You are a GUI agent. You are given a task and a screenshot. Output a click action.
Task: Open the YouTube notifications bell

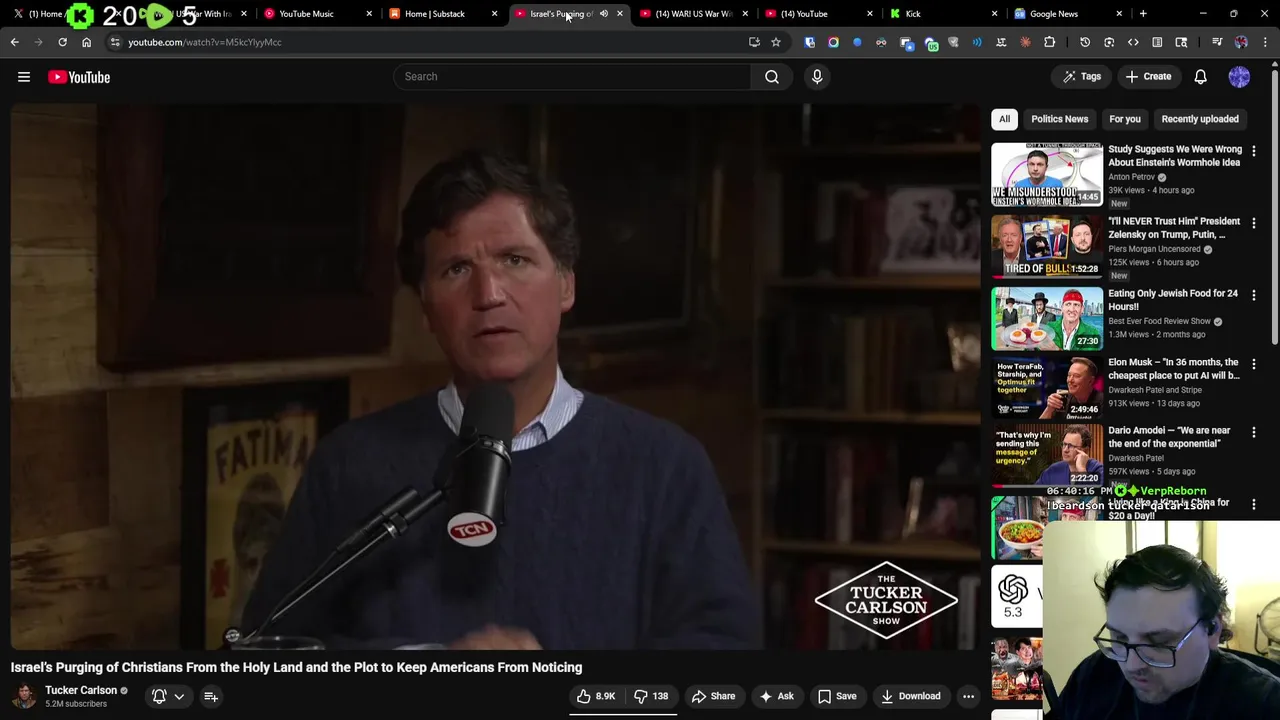coord(1200,76)
